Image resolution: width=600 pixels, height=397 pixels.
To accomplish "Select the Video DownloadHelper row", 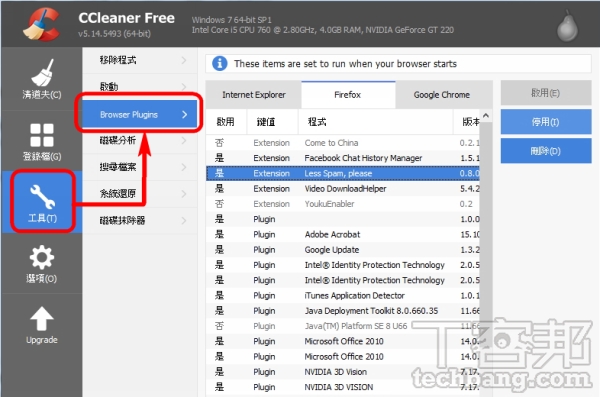I will pos(343,188).
